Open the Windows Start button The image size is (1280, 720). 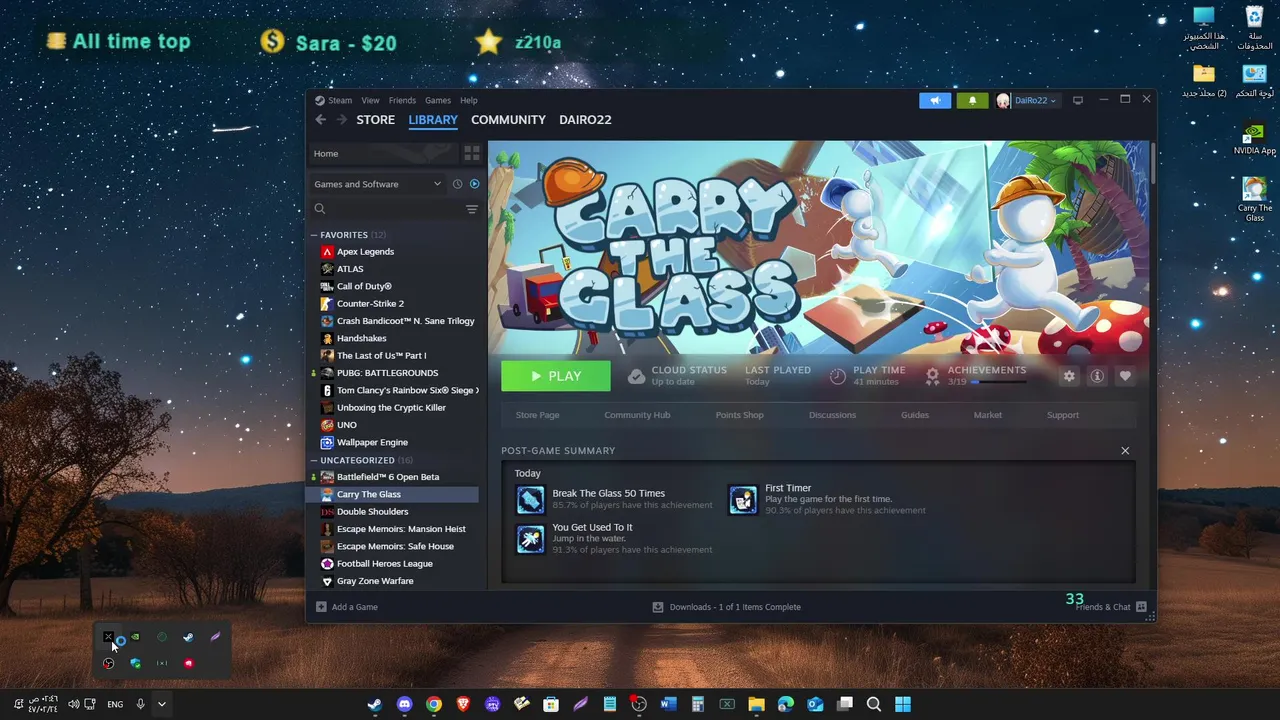(x=903, y=704)
